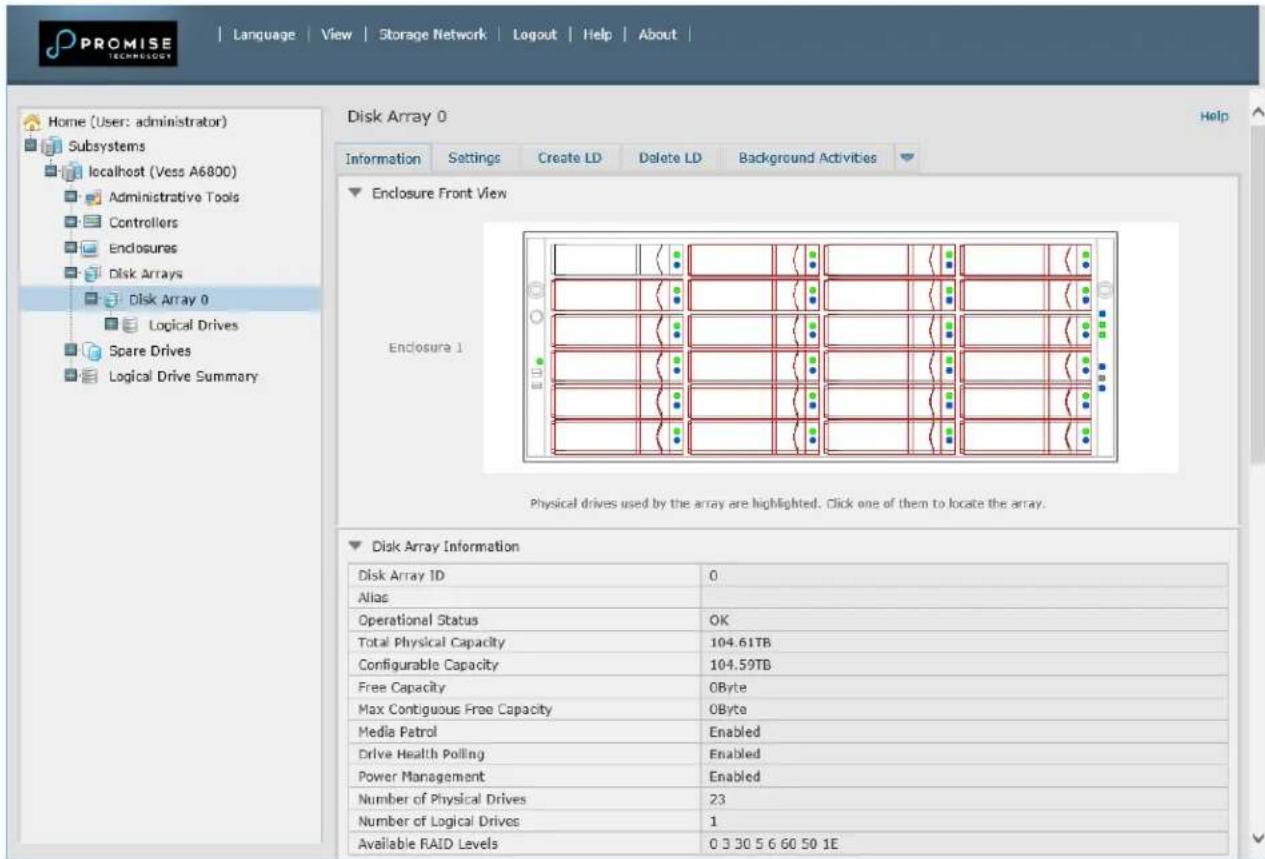Viewport: 1265px width, 859px height.
Task: Click the Number of Physical Drives value 23
Action: (716, 799)
